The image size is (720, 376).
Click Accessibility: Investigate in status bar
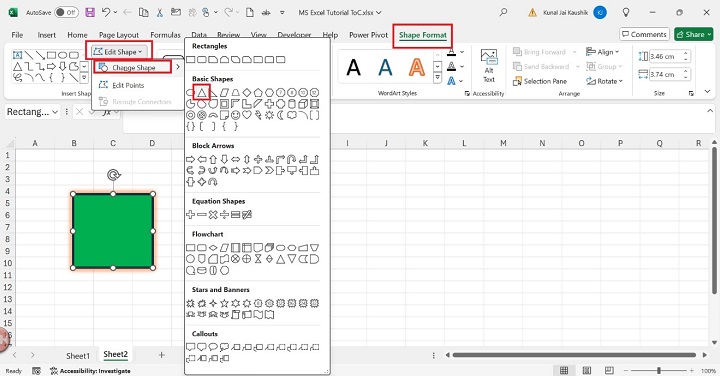(x=90, y=371)
